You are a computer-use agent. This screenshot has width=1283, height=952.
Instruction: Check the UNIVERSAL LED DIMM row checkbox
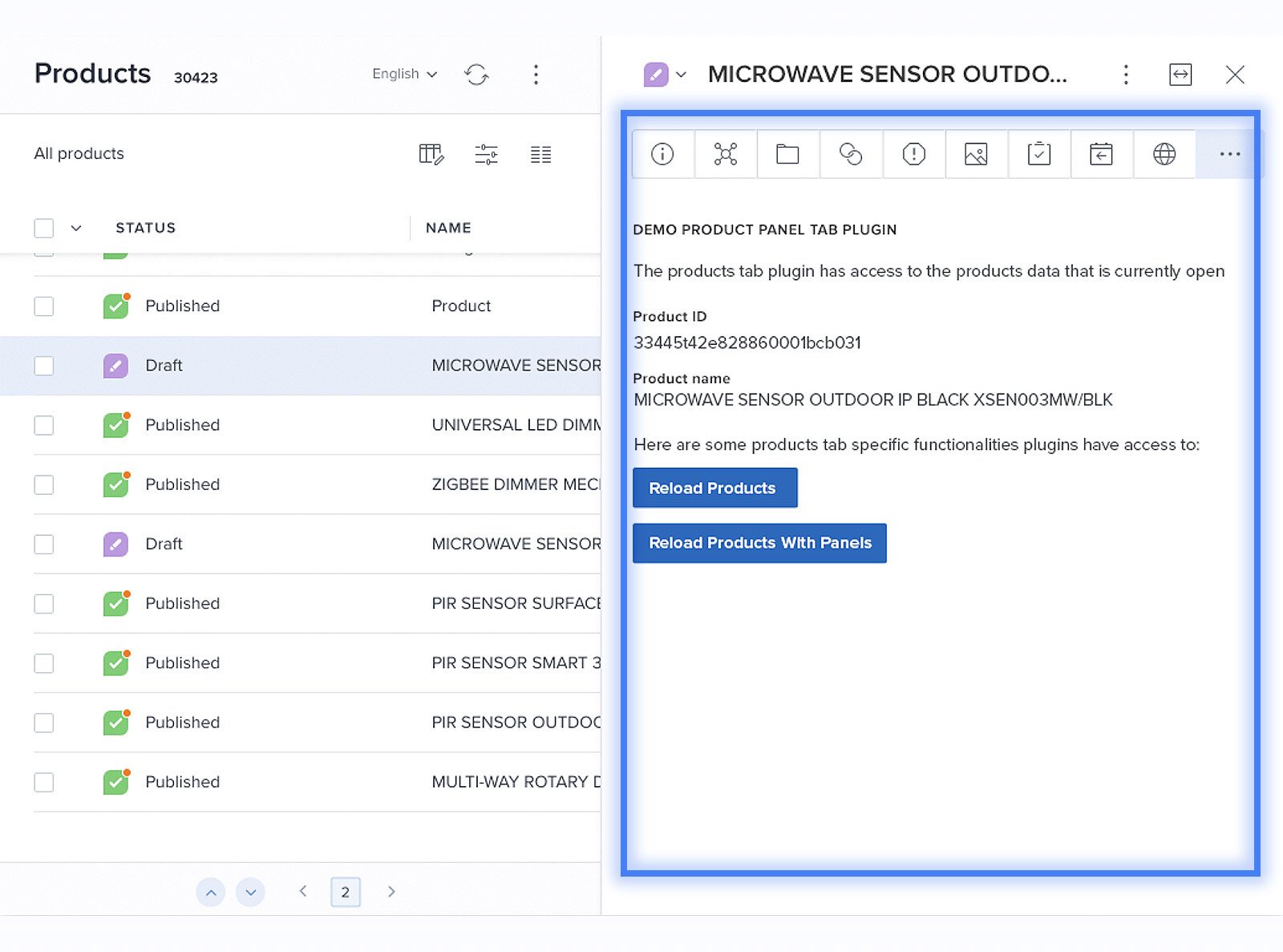coord(44,425)
